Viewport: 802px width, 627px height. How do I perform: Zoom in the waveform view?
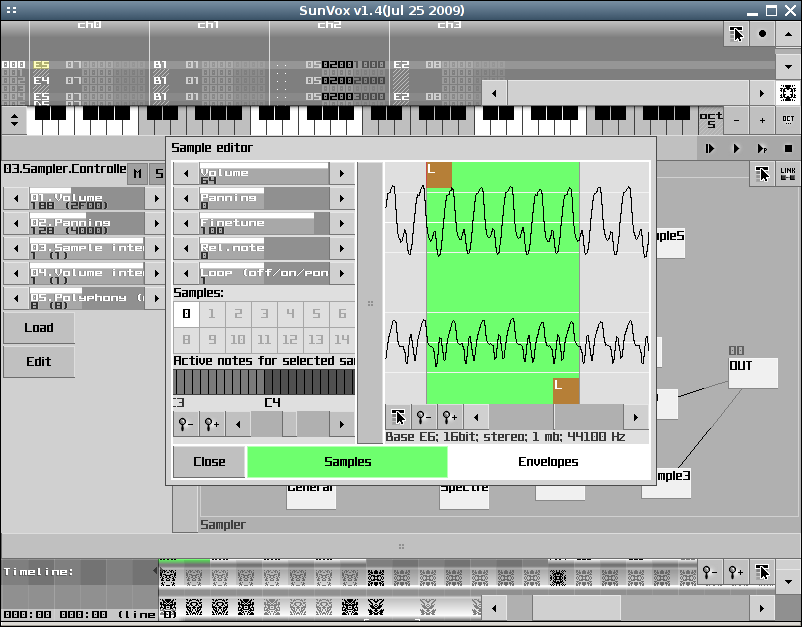click(450, 417)
